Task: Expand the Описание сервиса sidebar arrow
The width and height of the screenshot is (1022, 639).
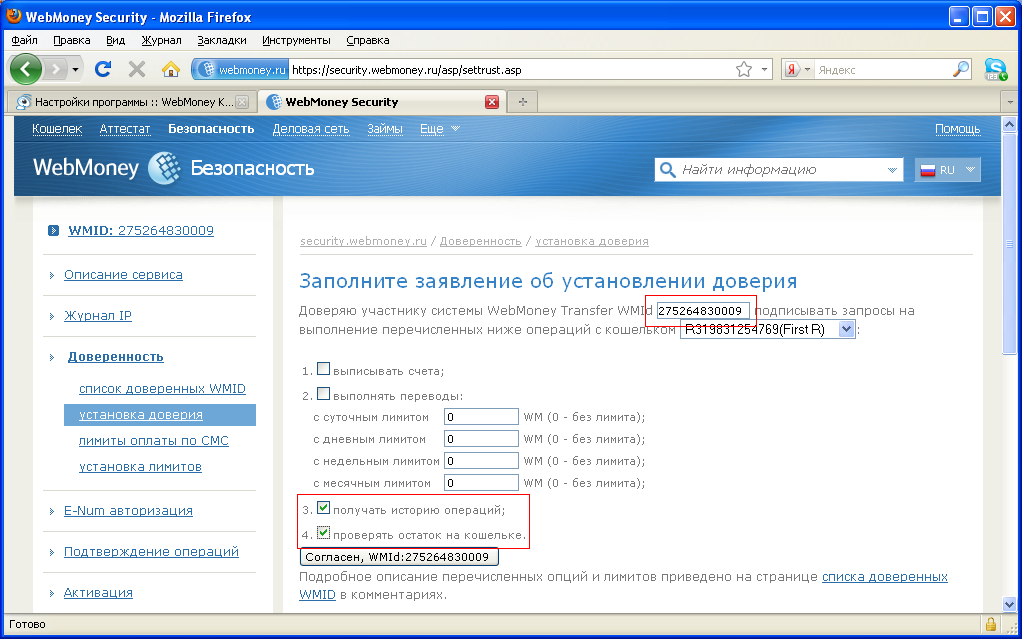Action: (51, 275)
